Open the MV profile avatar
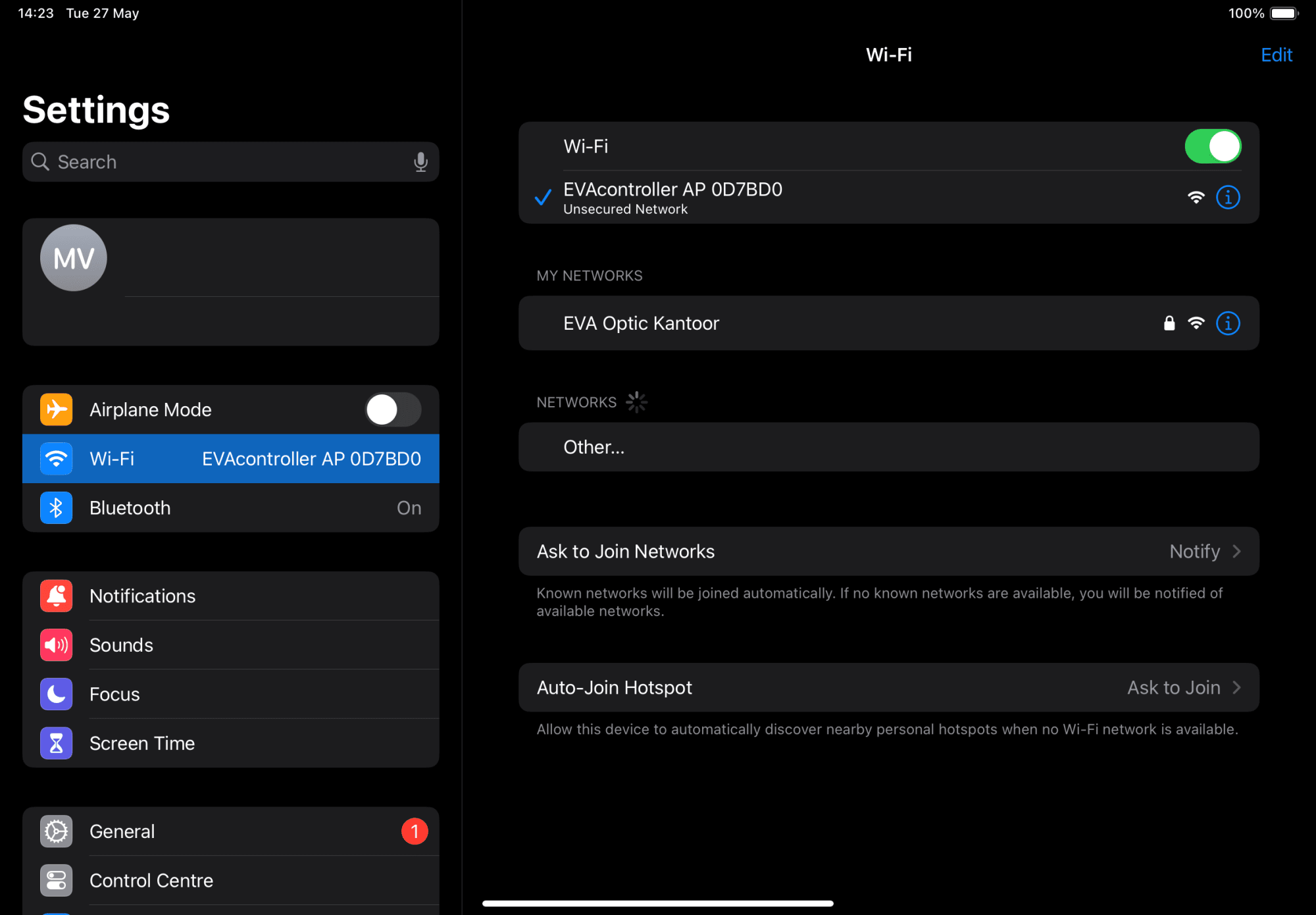The height and width of the screenshot is (915, 1316). [x=74, y=258]
